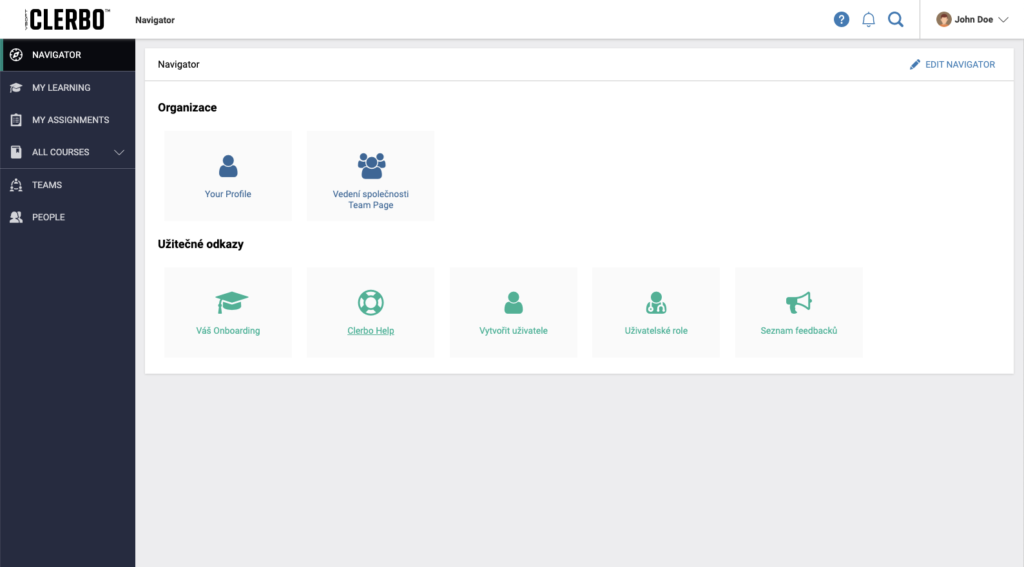The height and width of the screenshot is (567, 1024).
Task: Click the Organizace section heading
Action: point(187,108)
